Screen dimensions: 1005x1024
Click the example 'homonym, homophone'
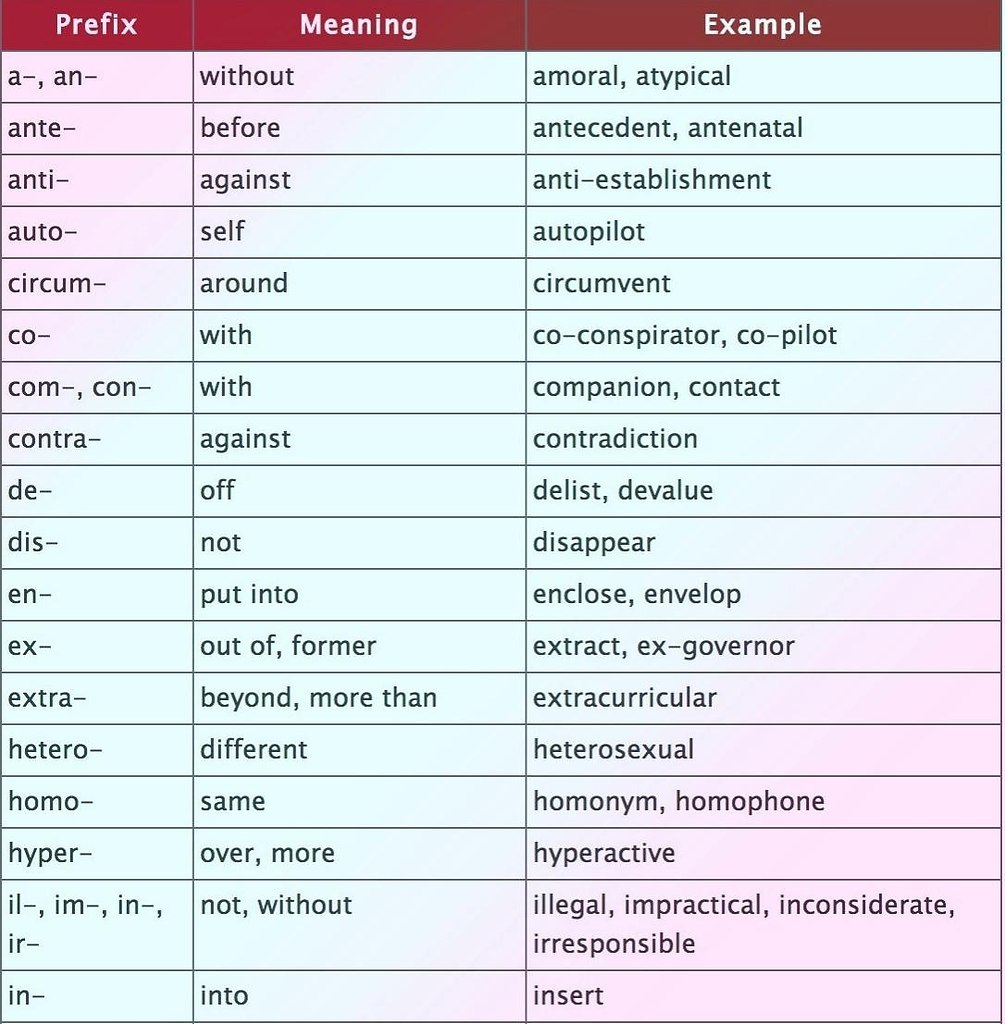tap(679, 801)
